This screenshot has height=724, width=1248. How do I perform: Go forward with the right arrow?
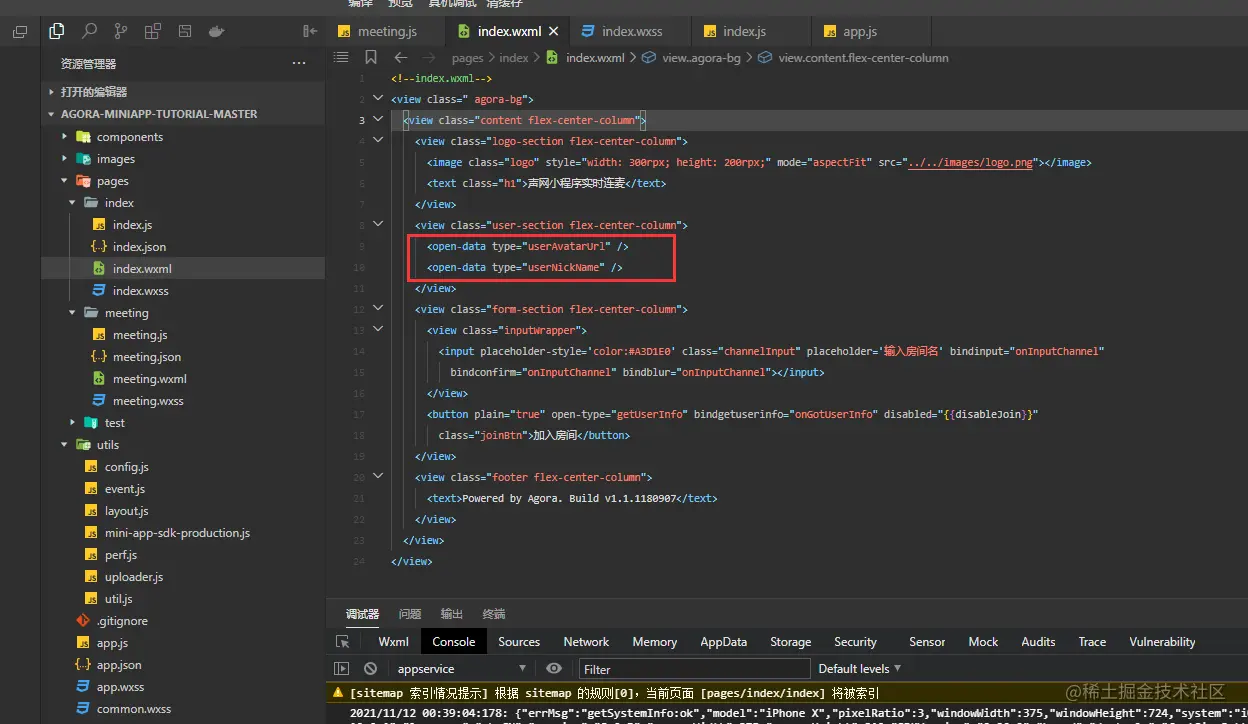(x=429, y=57)
